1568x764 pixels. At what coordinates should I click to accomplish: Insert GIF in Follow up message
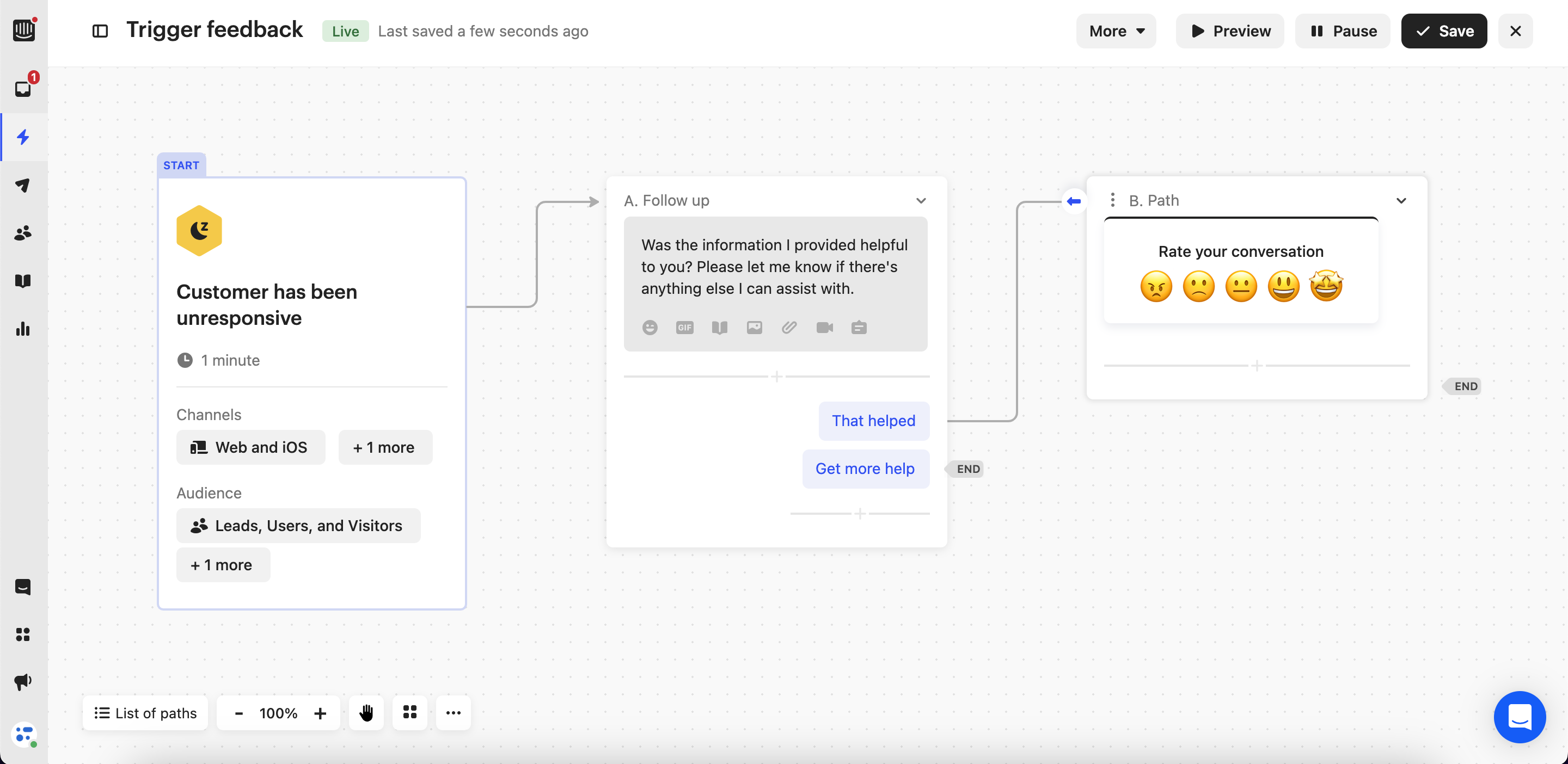tap(684, 327)
